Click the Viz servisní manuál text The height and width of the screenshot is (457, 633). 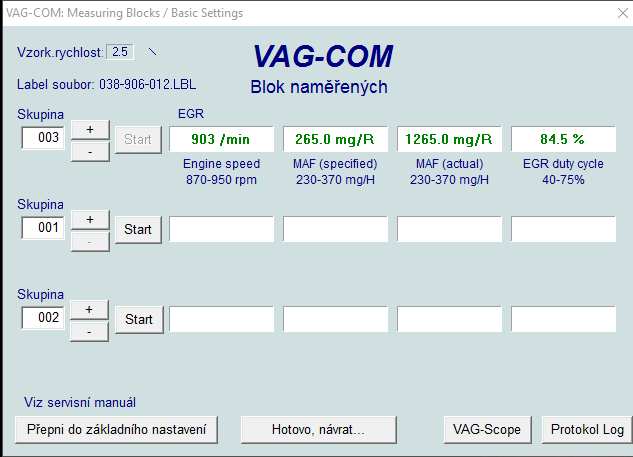point(80,402)
